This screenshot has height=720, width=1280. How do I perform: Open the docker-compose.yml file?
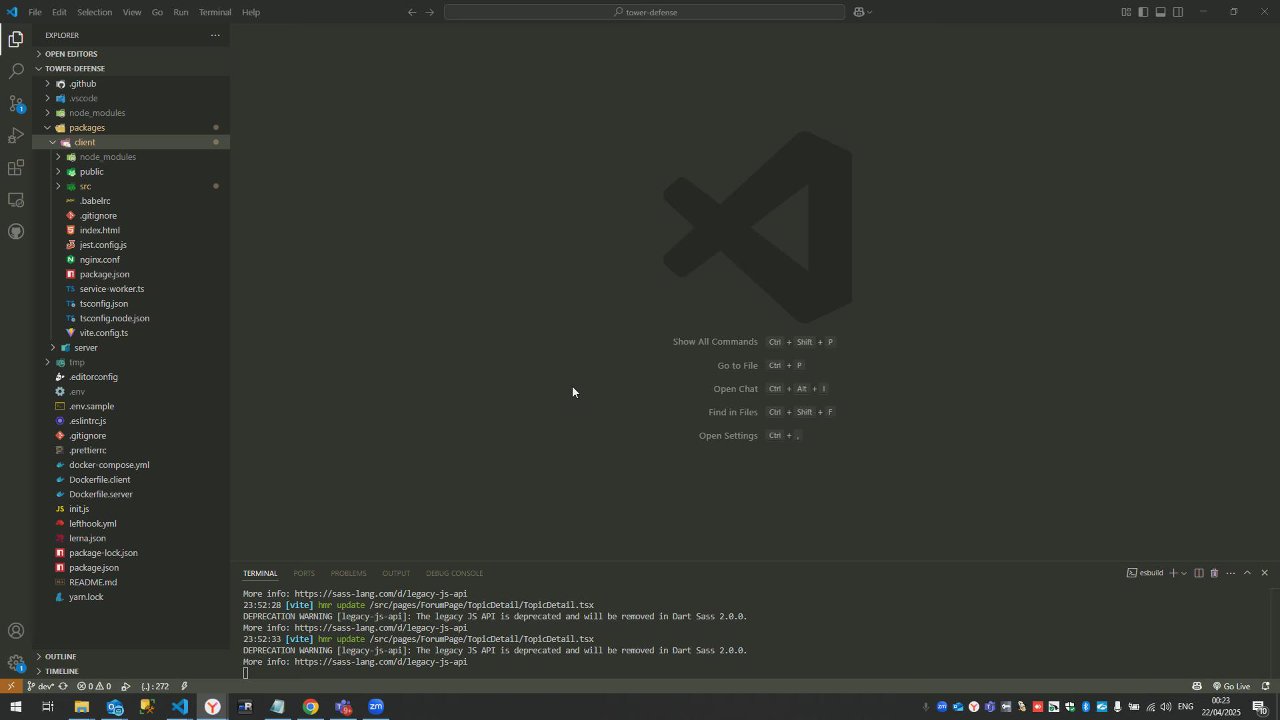pos(131,465)
